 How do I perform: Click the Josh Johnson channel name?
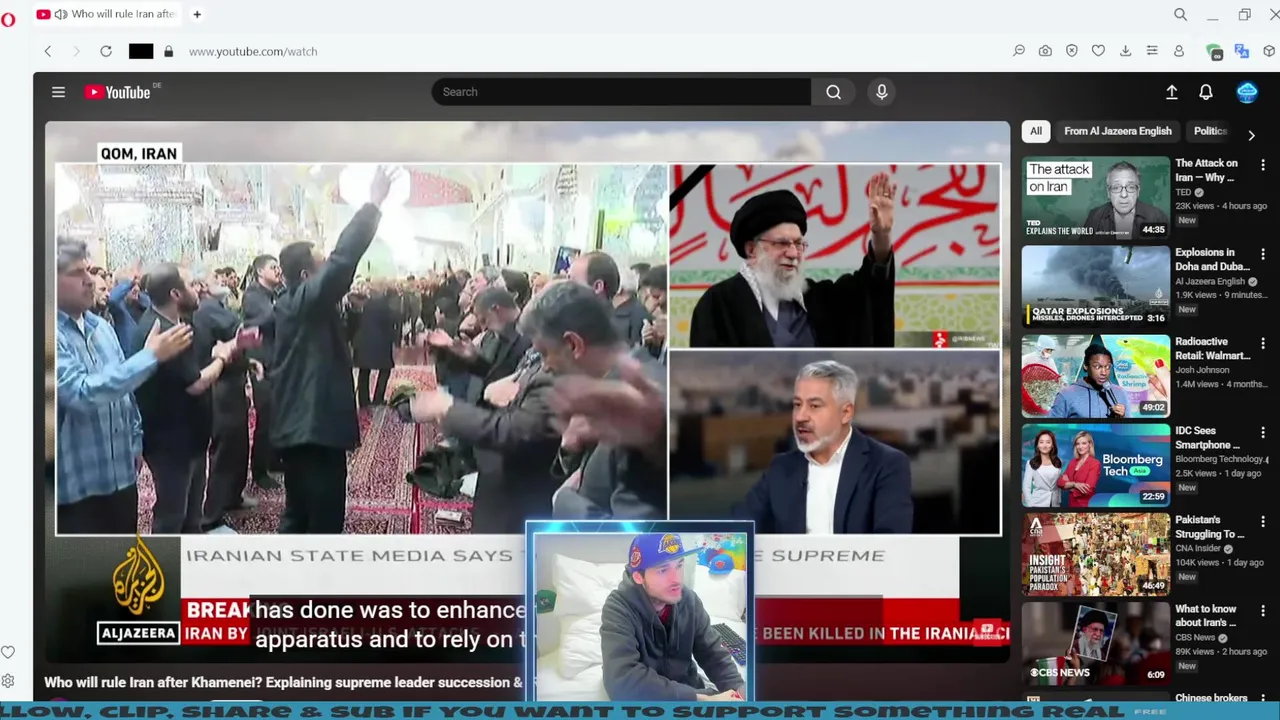[x=1202, y=370]
